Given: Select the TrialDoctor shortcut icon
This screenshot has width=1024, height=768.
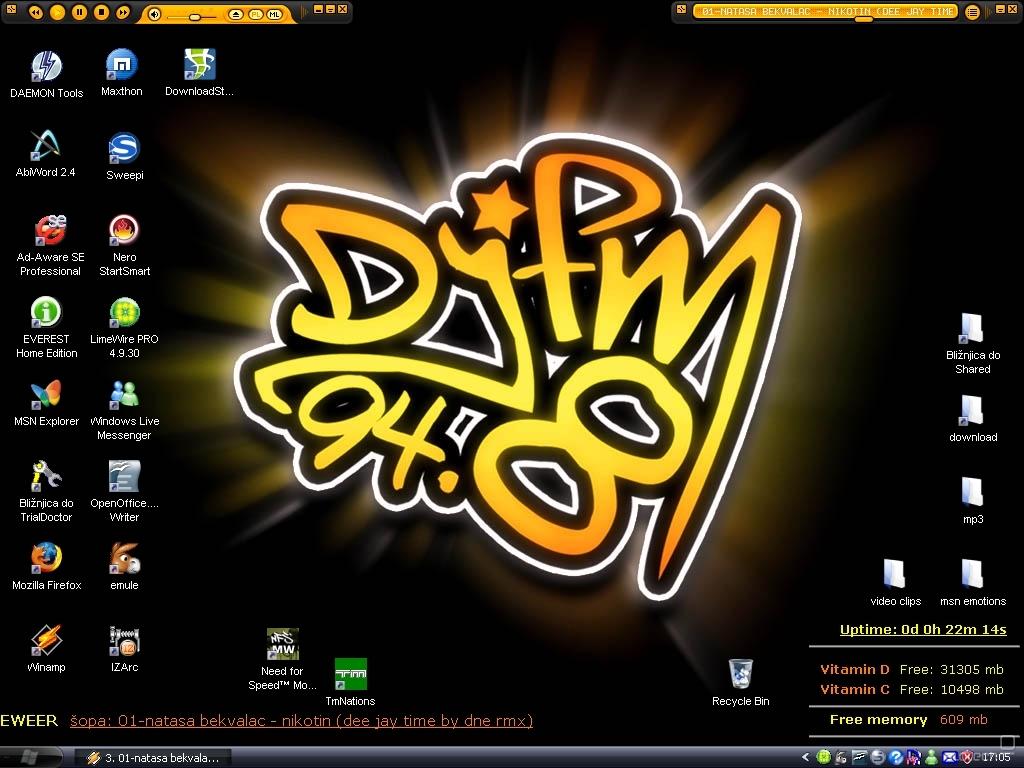Looking at the screenshot, I should (x=46, y=492).
